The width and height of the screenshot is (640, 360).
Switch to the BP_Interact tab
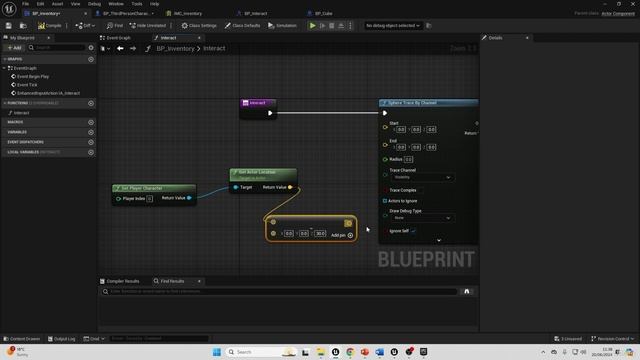[256, 13]
